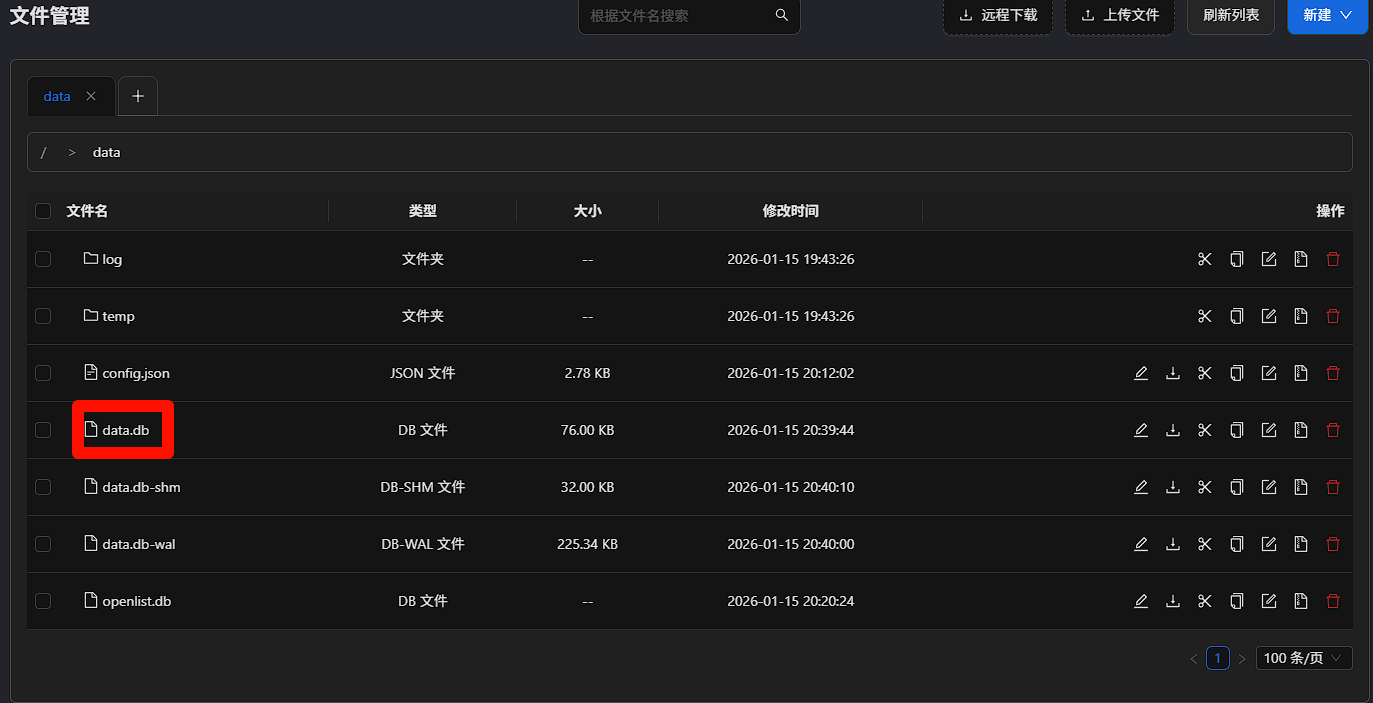Click the 上传文件 button

(x=1120, y=16)
